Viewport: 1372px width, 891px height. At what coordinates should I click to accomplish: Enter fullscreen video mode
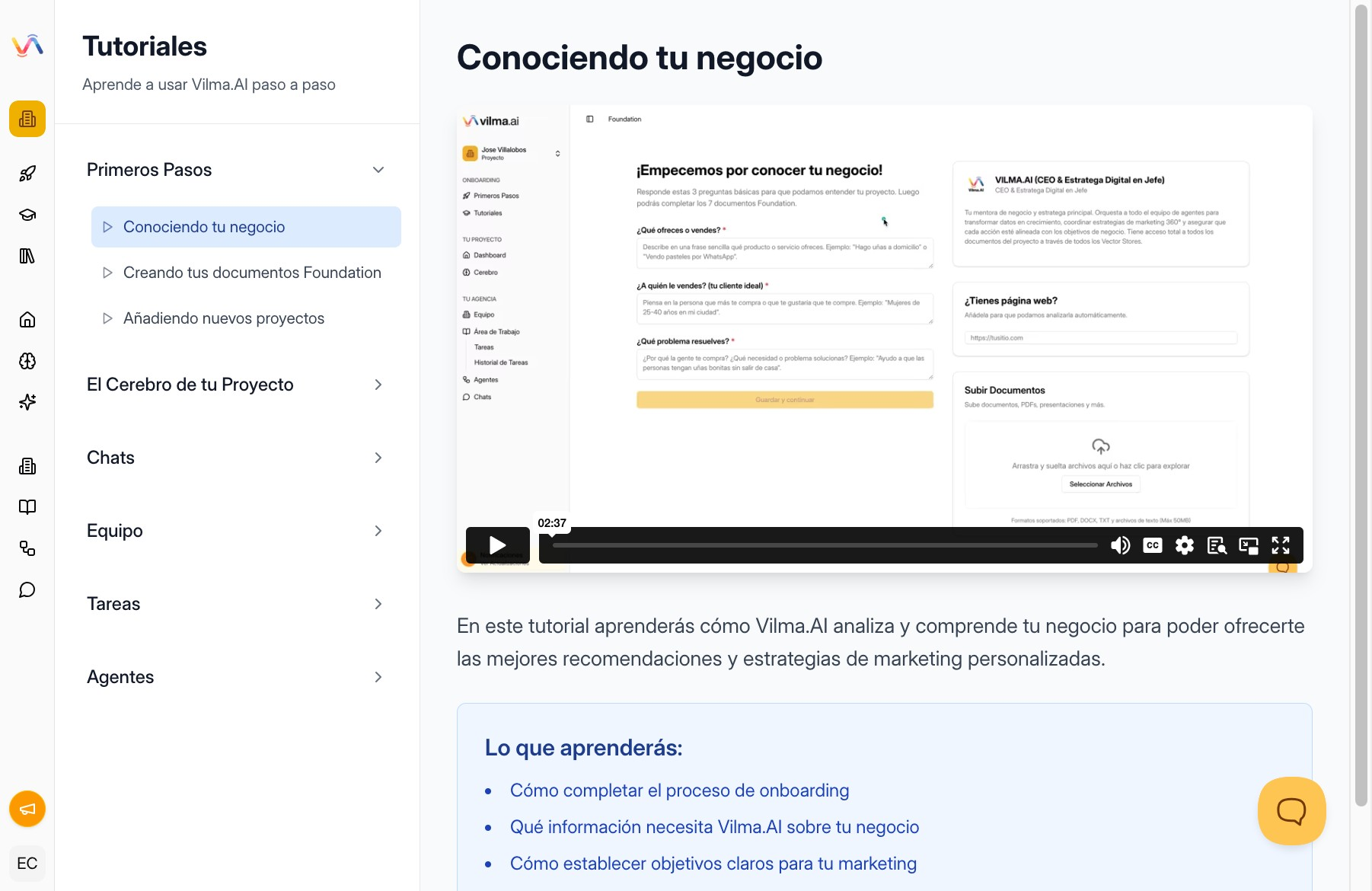(x=1281, y=545)
